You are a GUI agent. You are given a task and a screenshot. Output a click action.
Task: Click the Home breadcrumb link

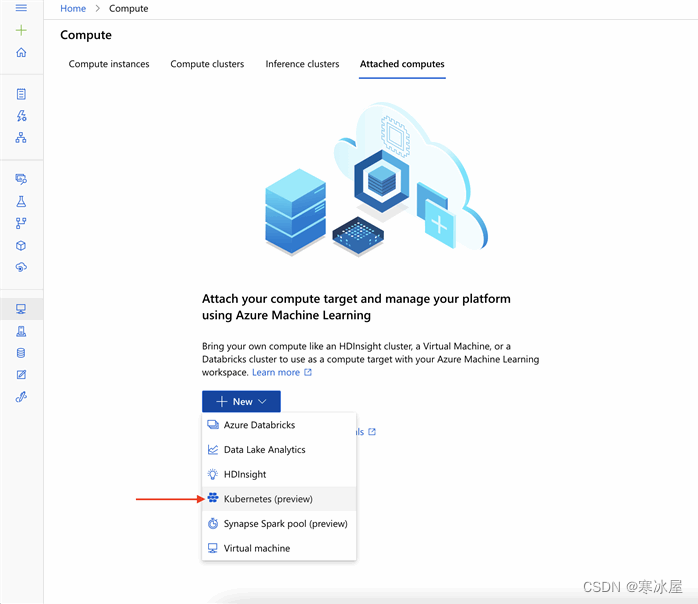coord(73,8)
